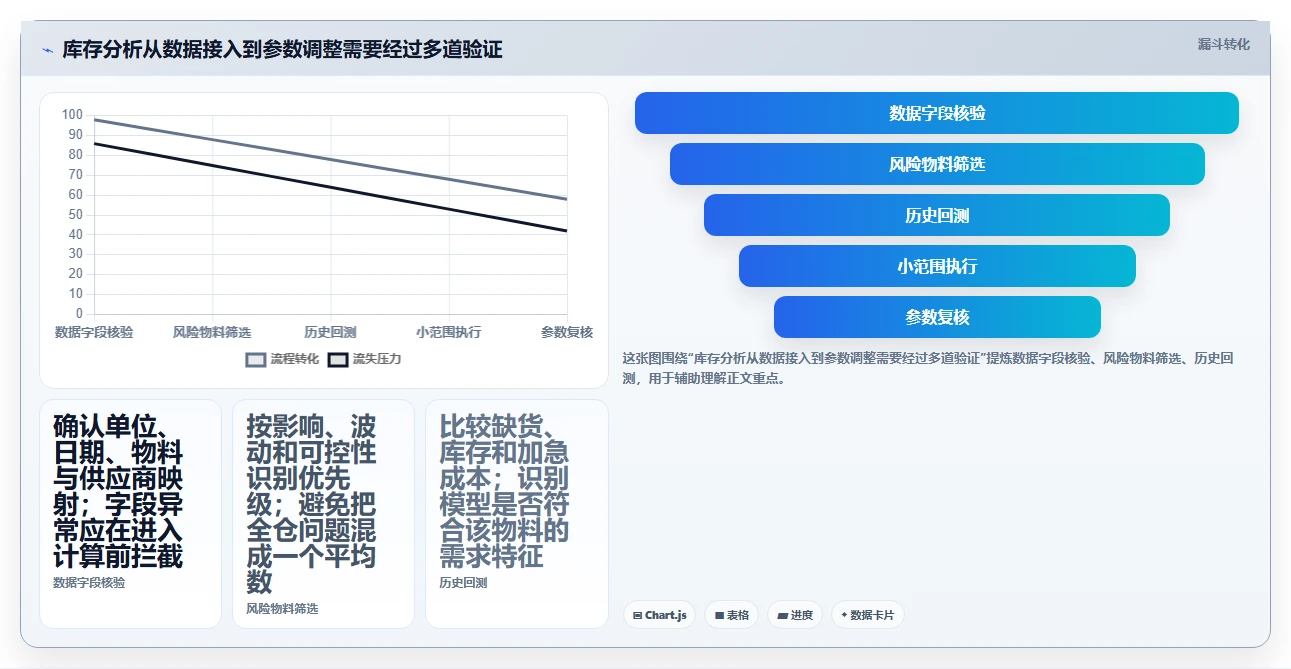
Task: Click the 流失压力 legend color box
Action: coord(338,360)
